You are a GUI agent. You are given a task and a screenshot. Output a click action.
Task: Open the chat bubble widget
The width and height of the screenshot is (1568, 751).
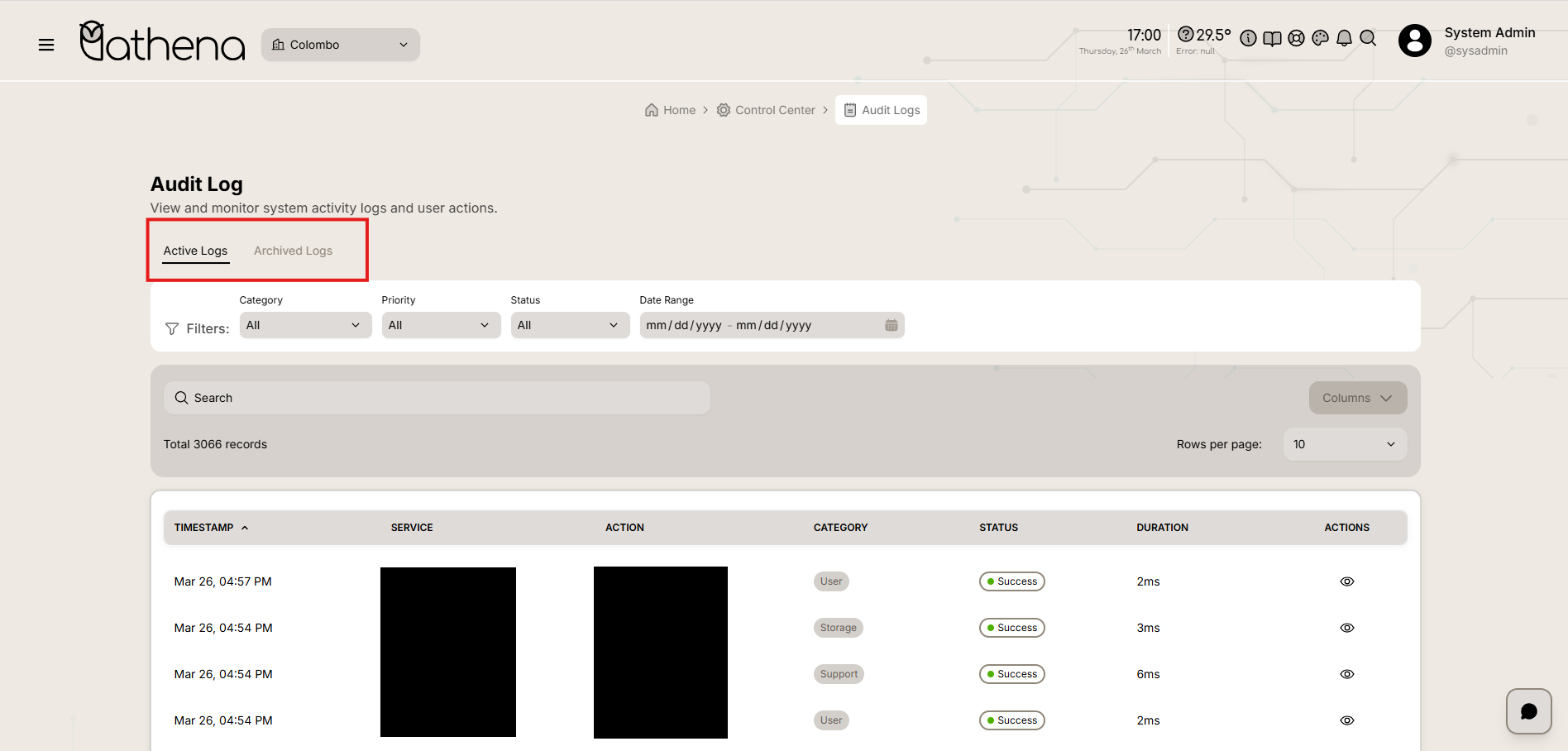pyautogui.click(x=1528, y=711)
